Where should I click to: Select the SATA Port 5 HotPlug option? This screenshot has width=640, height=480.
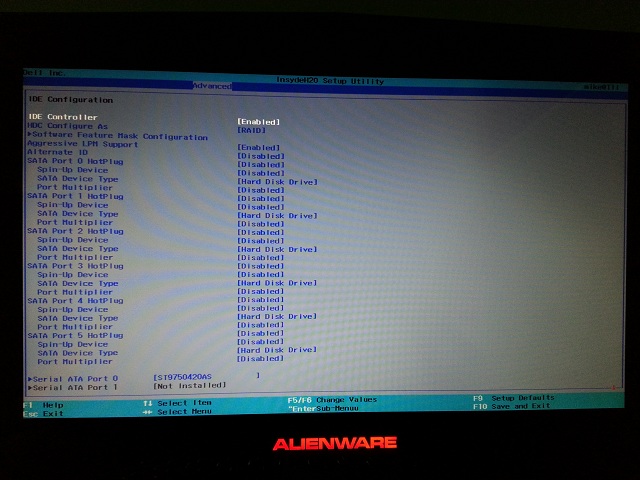75,335
